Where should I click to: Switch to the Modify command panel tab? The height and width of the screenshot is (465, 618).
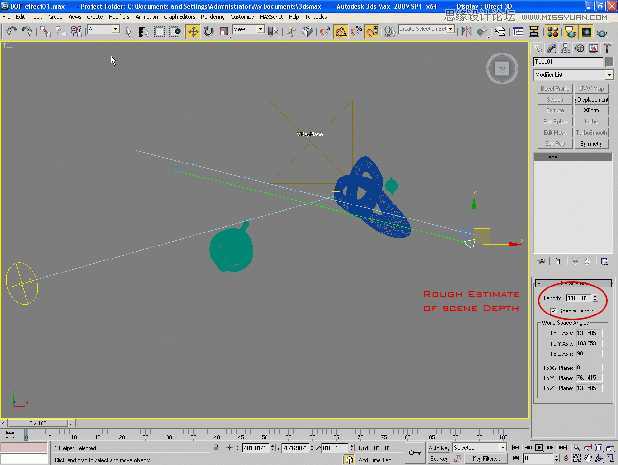[x=552, y=48]
